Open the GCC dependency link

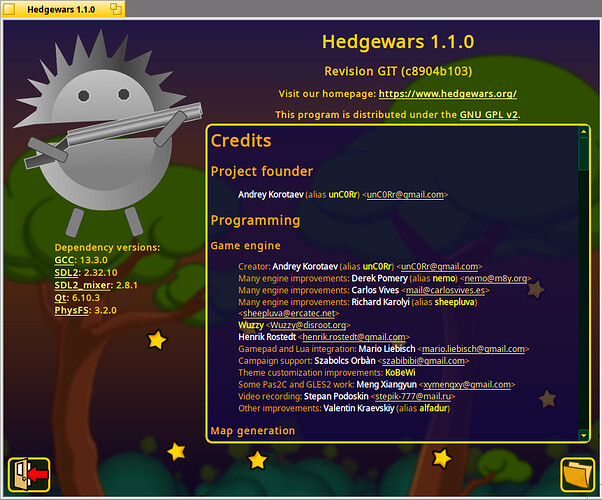[x=64, y=260]
